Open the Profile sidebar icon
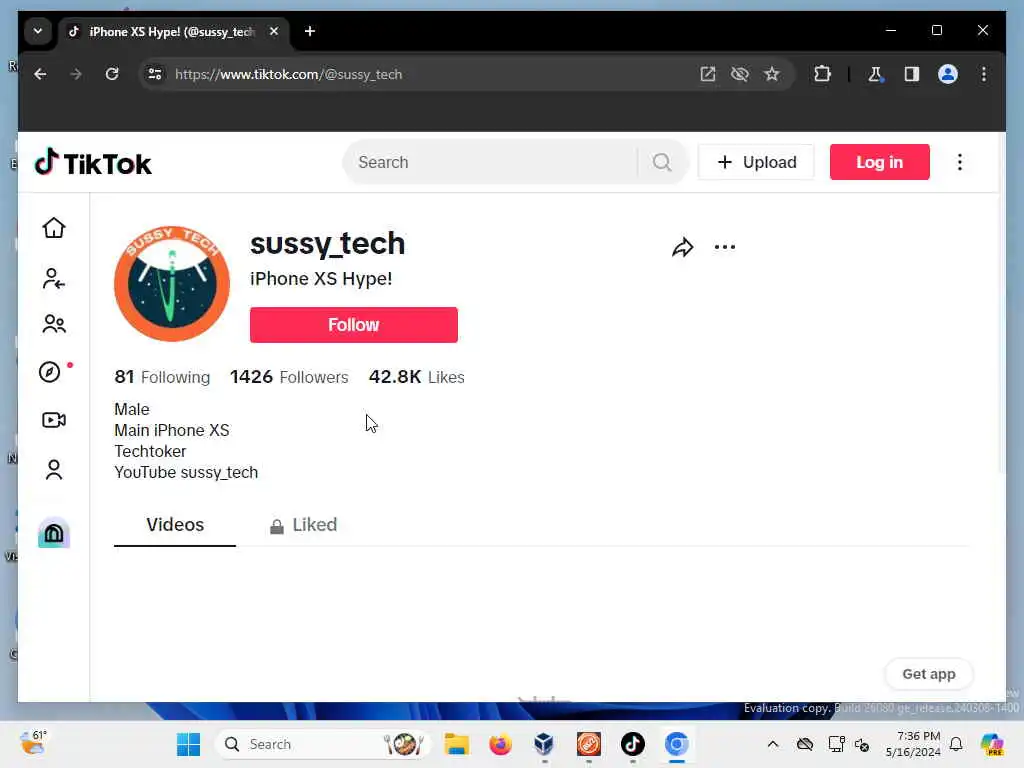The width and height of the screenshot is (1024, 768). pyautogui.click(x=54, y=470)
